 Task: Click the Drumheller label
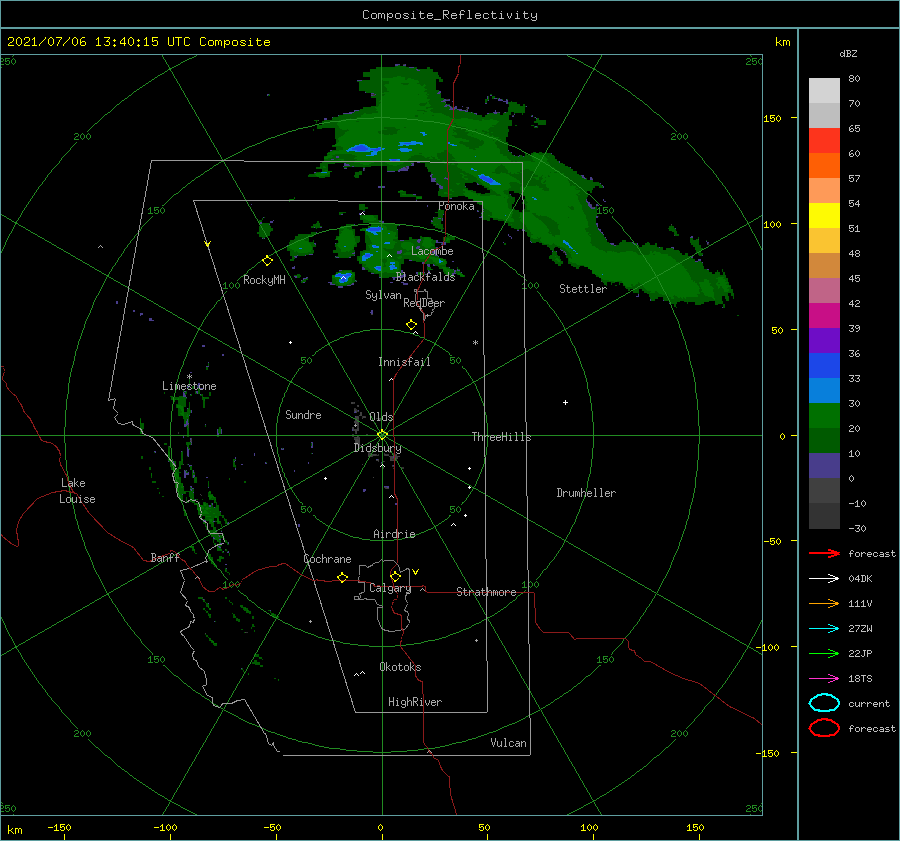click(x=586, y=493)
